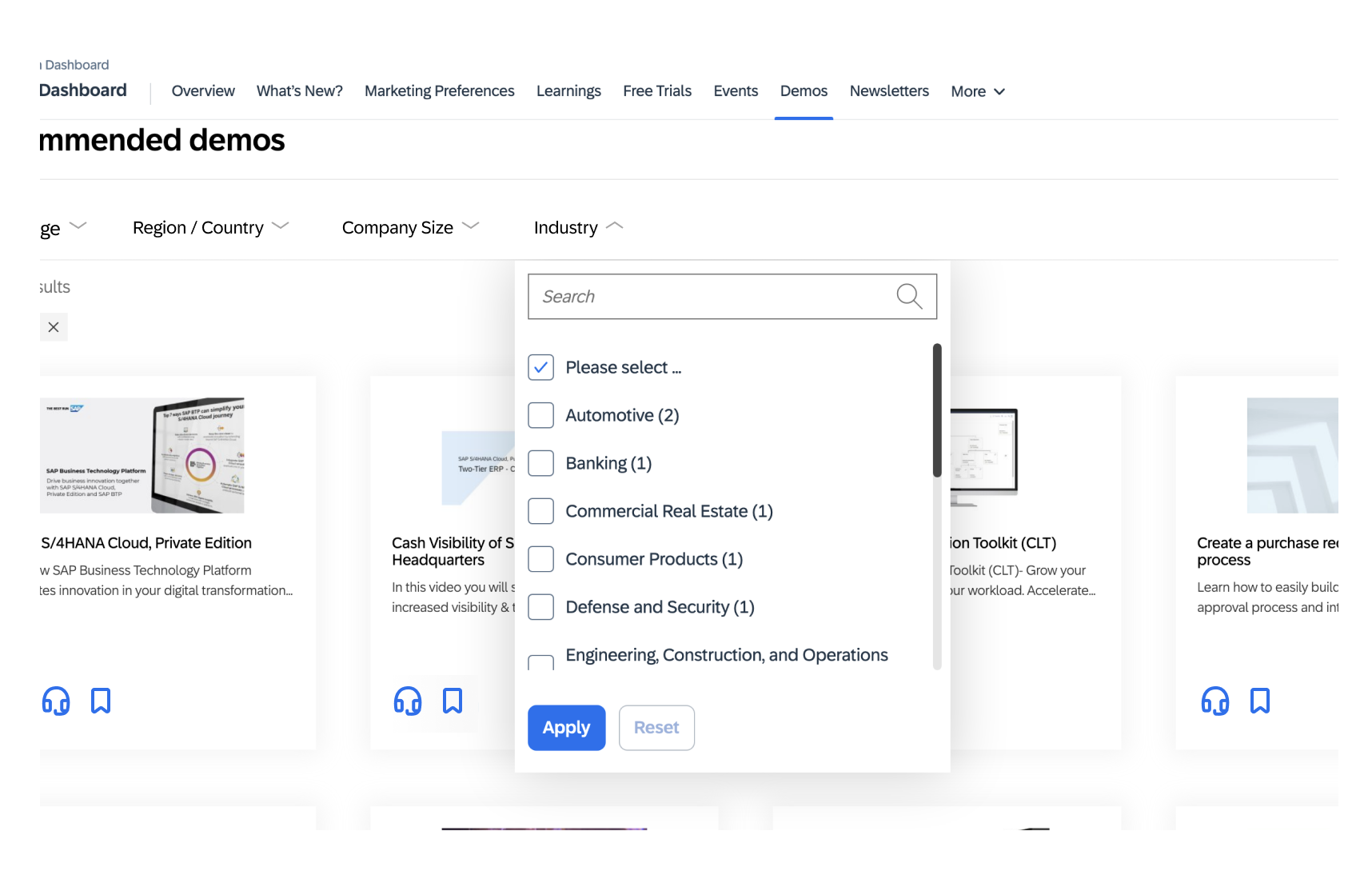Apply the selected industry filters
The height and width of the screenshot is (875, 1372).
(566, 727)
